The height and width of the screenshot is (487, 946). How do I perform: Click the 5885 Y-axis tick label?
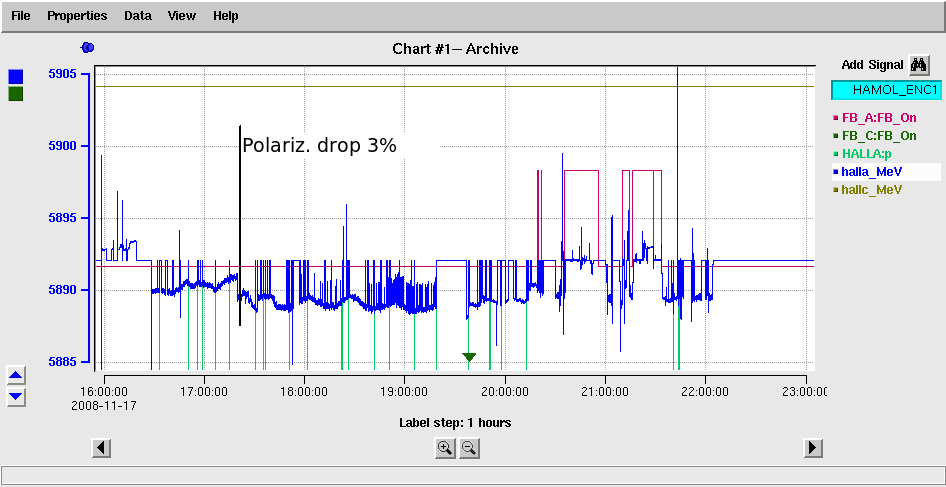63,362
